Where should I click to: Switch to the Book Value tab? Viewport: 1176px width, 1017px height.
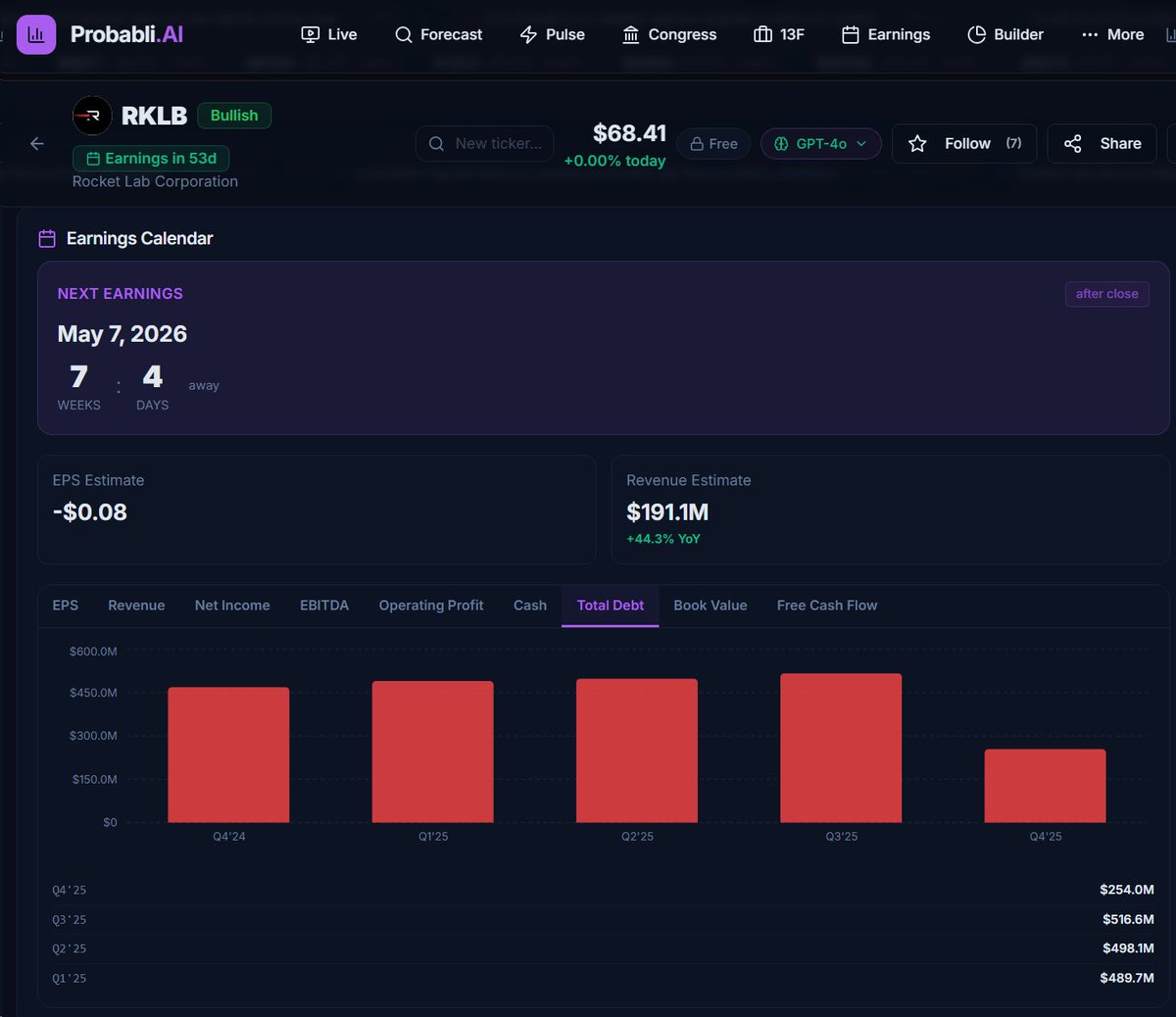pyautogui.click(x=710, y=605)
